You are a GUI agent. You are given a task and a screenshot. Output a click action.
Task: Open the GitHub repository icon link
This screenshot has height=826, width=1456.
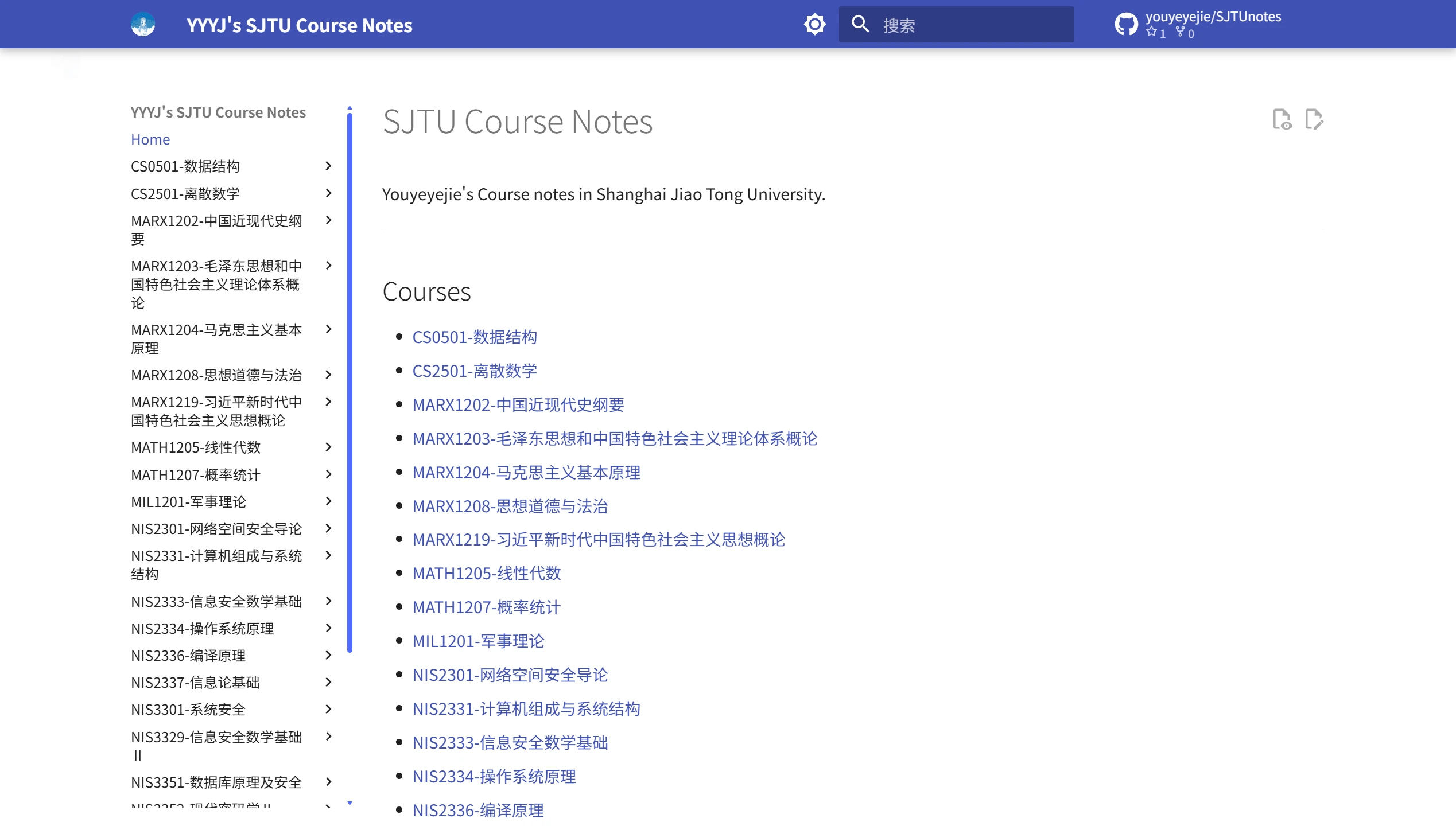pyautogui.click(x=1126, y=24)
